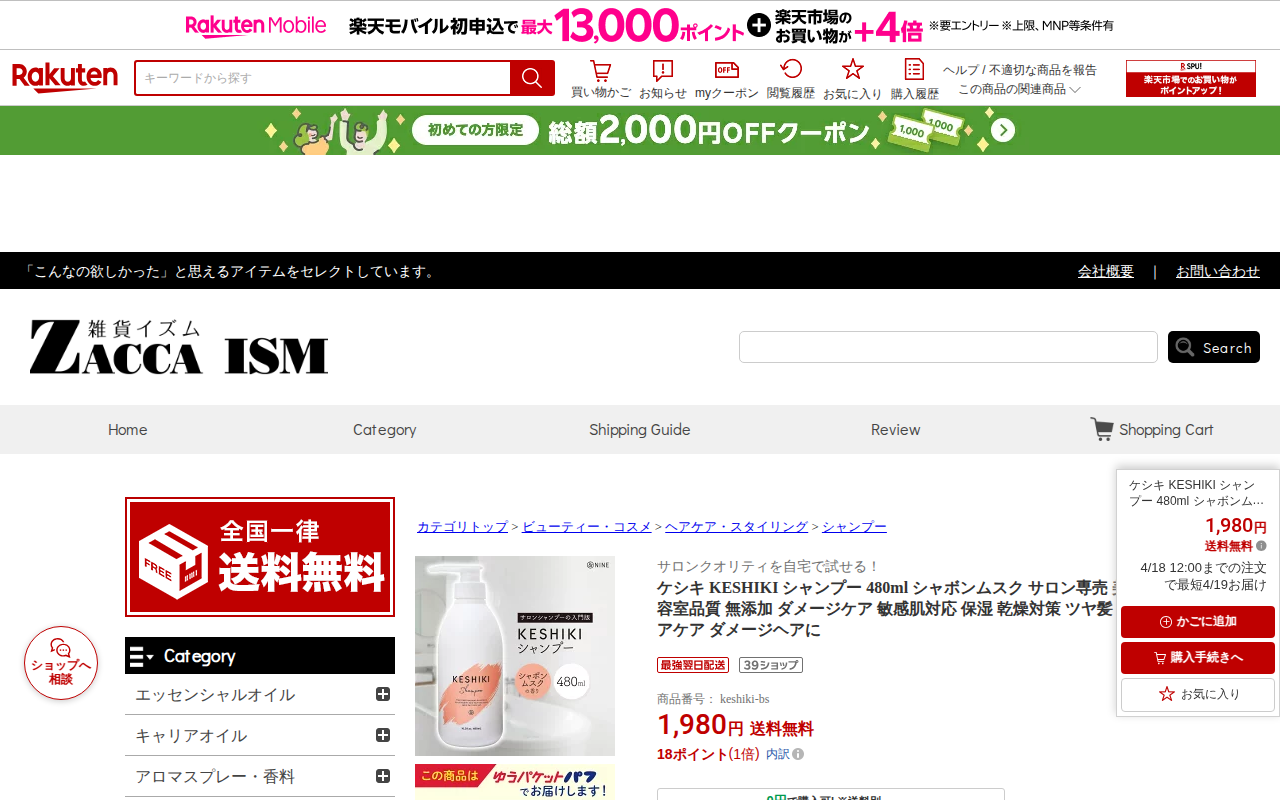Open the お気に入り star icon in header

point(853,80)
